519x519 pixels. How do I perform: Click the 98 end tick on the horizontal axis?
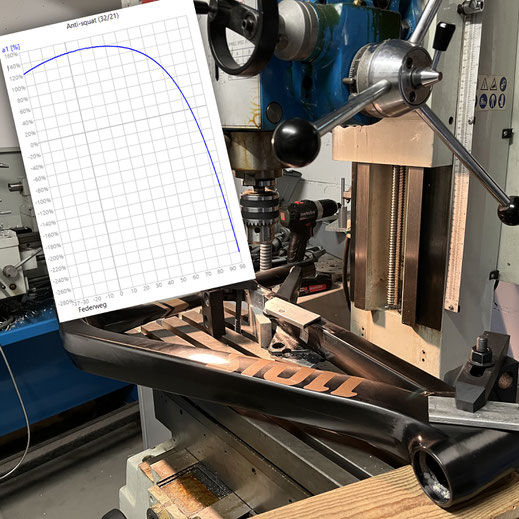243,266
